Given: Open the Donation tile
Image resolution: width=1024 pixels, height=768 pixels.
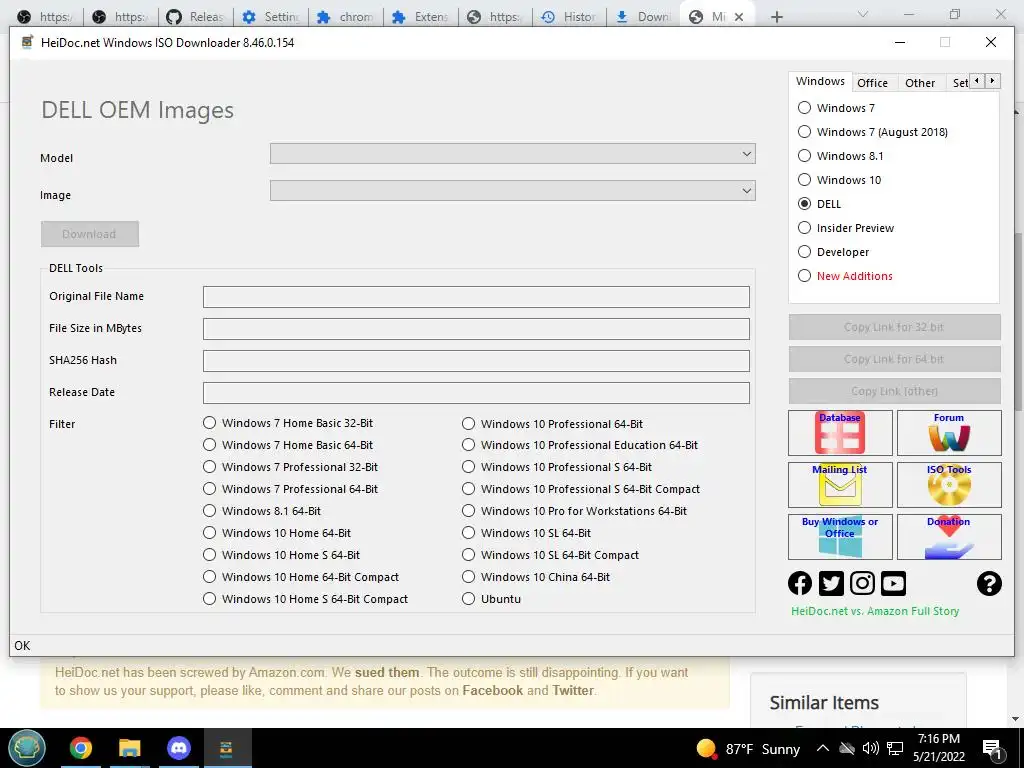Looking at the screenshot, I should (949, 537).
